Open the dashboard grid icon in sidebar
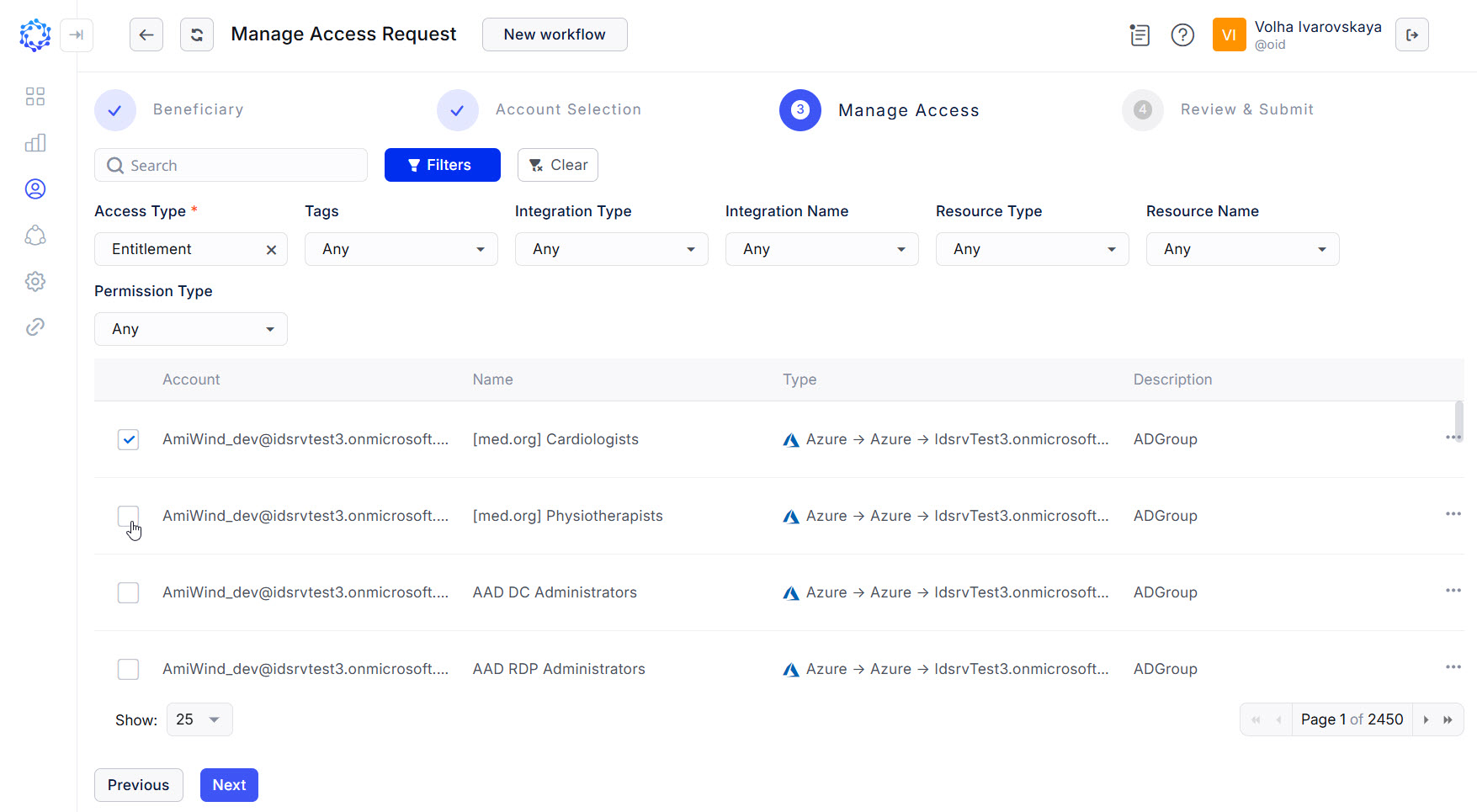 tap(35, 97)
